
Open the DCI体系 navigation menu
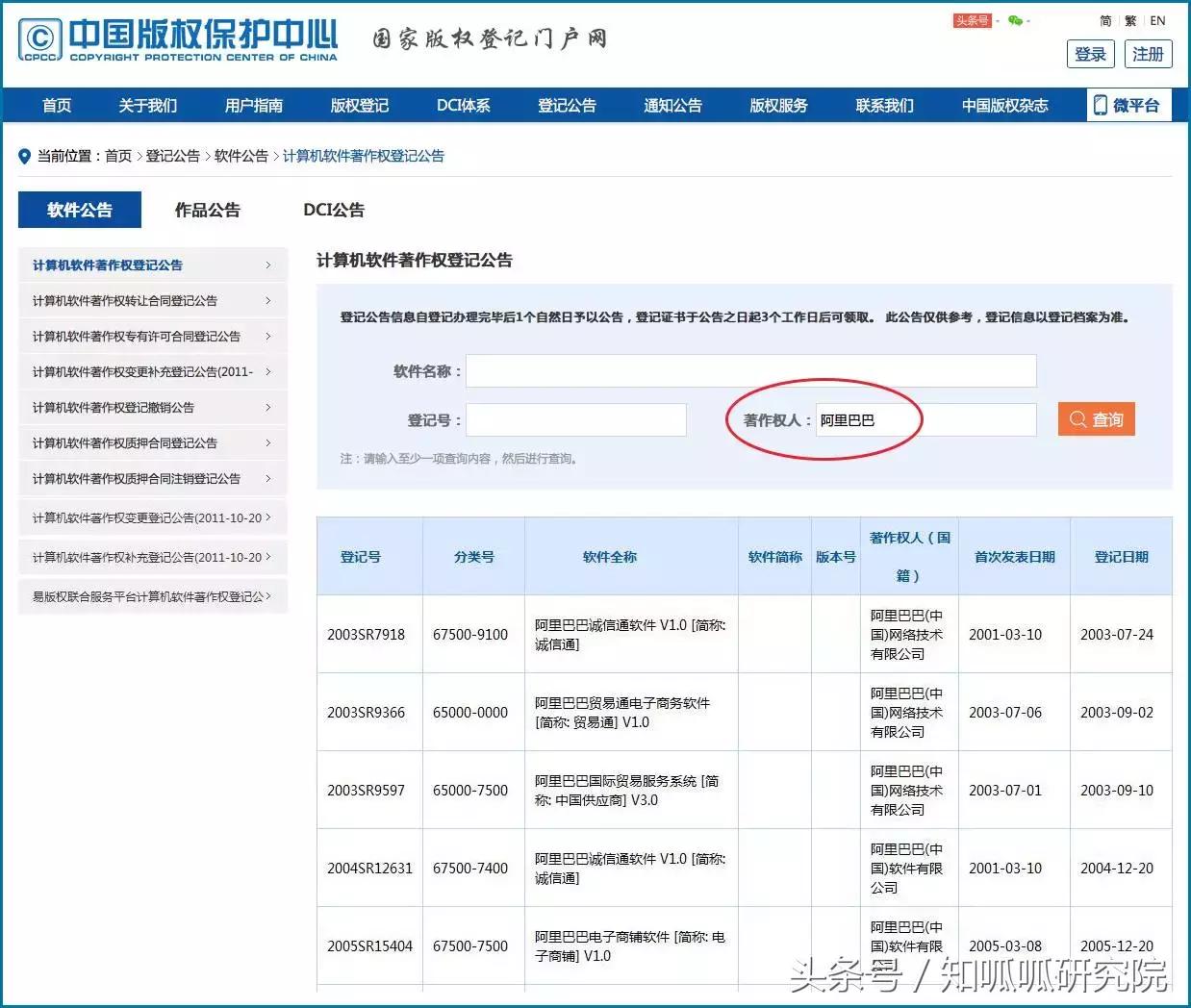coord(463,105)
